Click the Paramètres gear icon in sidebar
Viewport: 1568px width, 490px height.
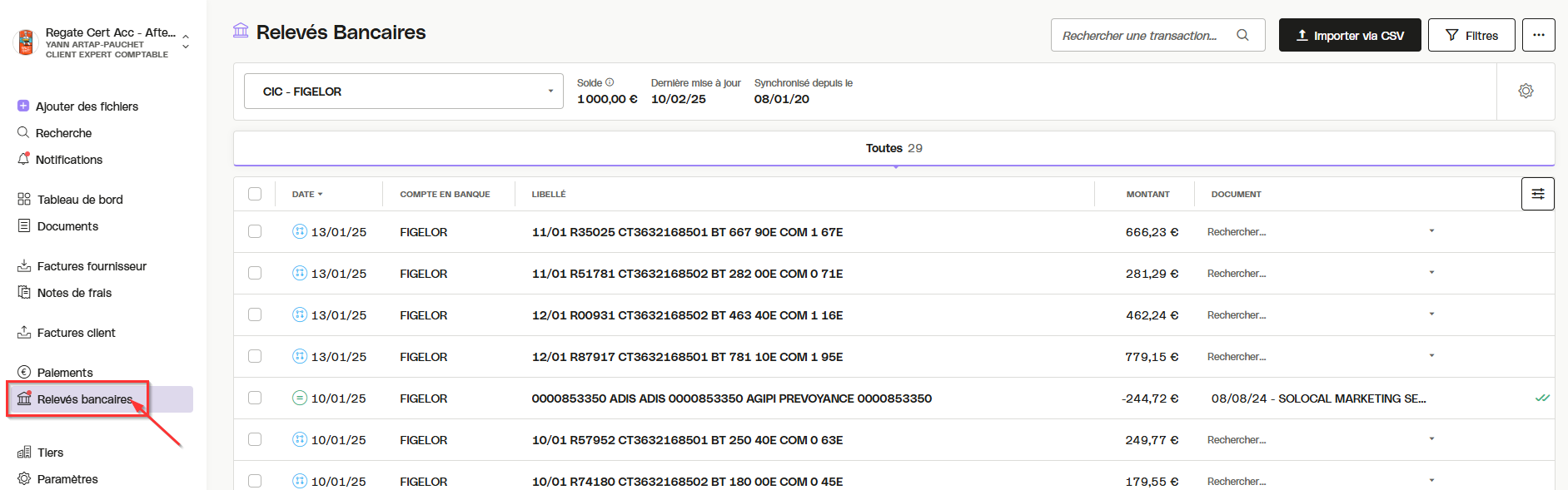click(x=24, y=478)
